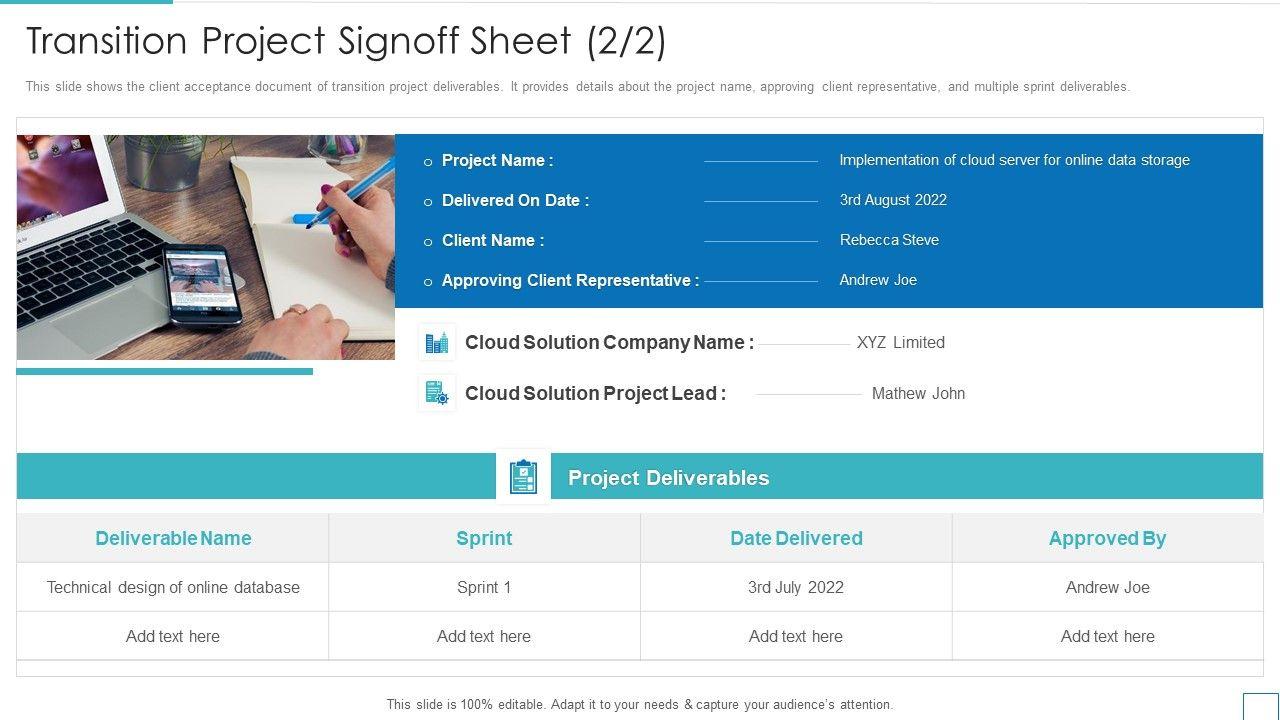
Task: Select the Sprint column header
Action: [484, 538]
